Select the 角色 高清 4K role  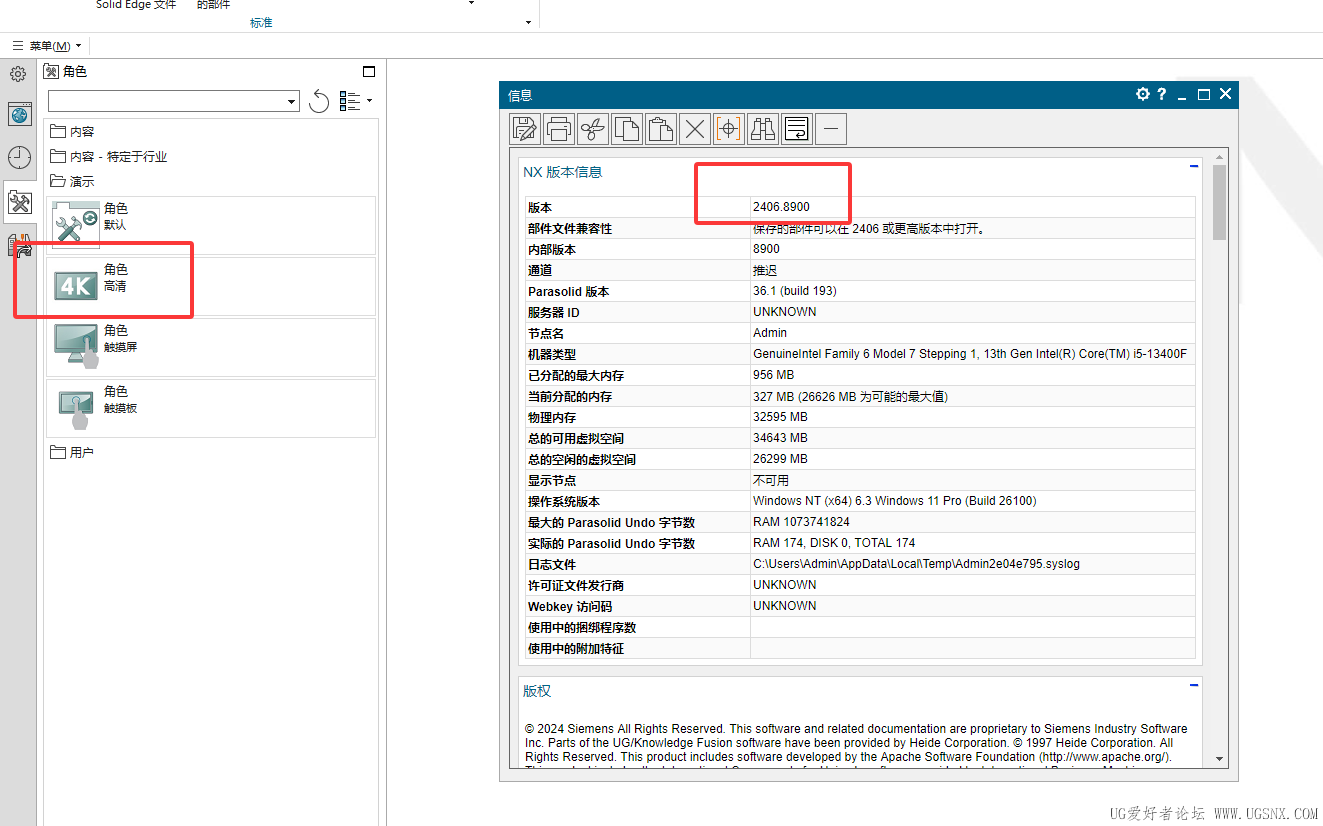point(211,286)
